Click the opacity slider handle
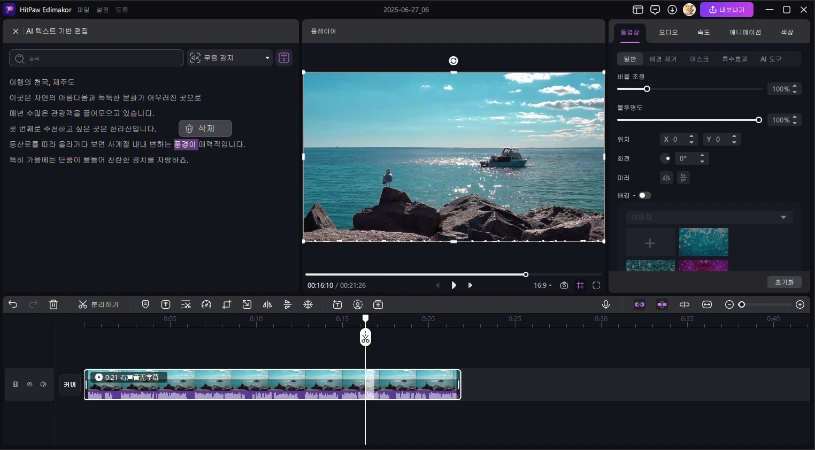 [759, 120]
